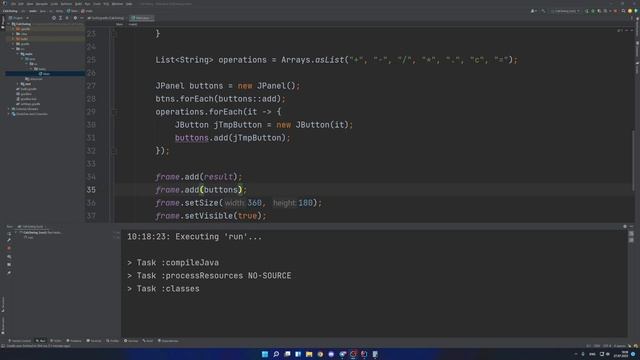Viewport: 640px width, 360px height.
Task: Expand Scratches and Consoles node
Action: pos(9,114)
